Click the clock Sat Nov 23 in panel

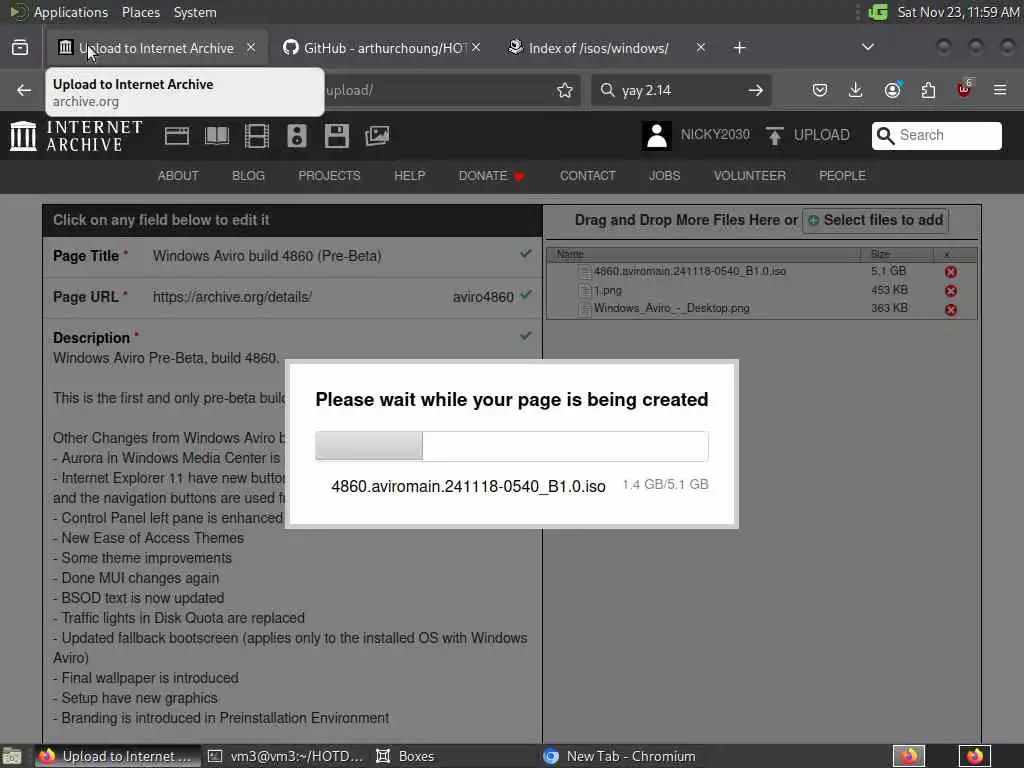(x=958, y=12)
